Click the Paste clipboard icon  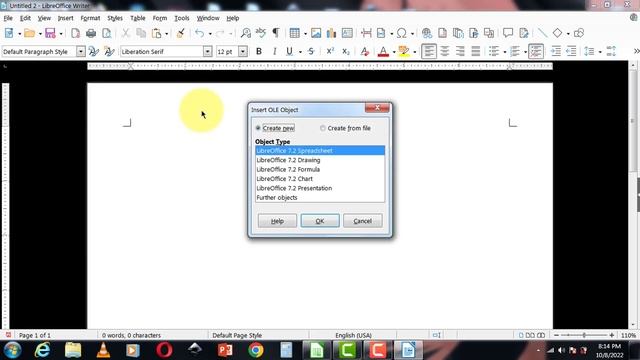pyautogui.click(x=156, y=33)
